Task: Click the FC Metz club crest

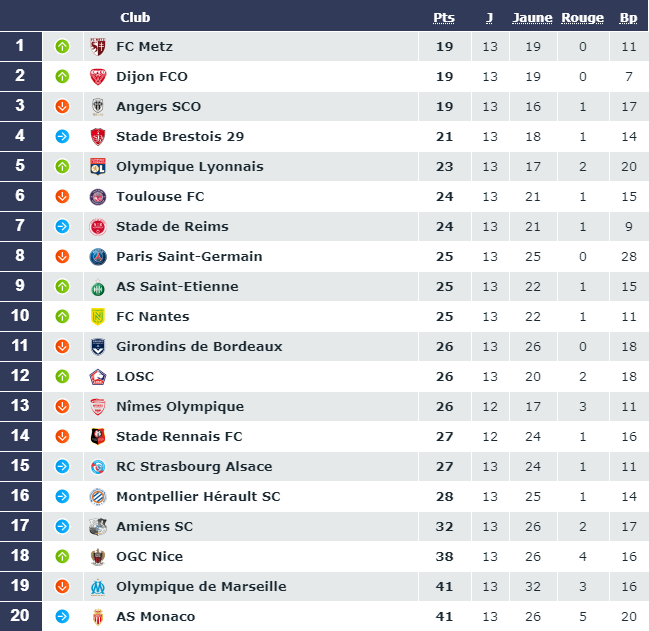Action: pyautogui.click(x=98, y=47)
